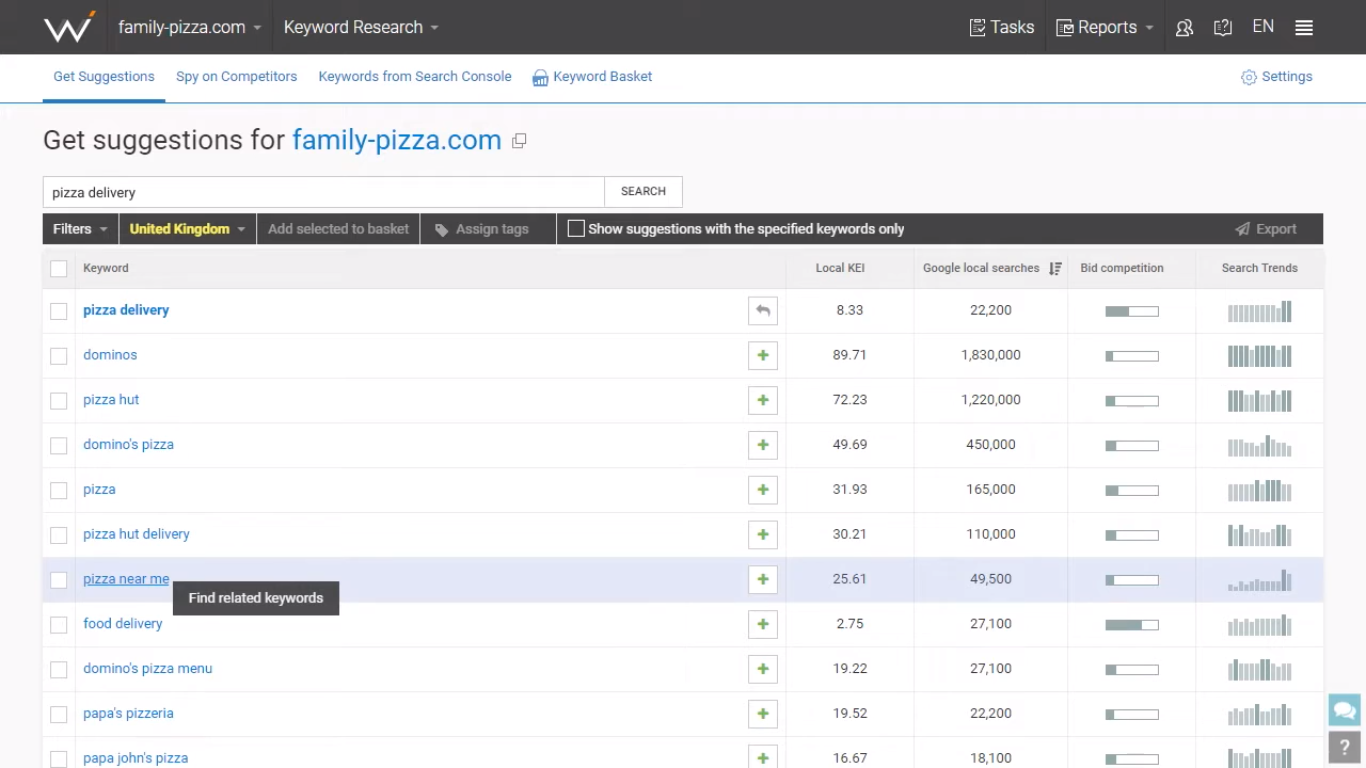The image size is (1366, 768).
Task: Add pizza near me with plus icon
Action: pos(763,579)
